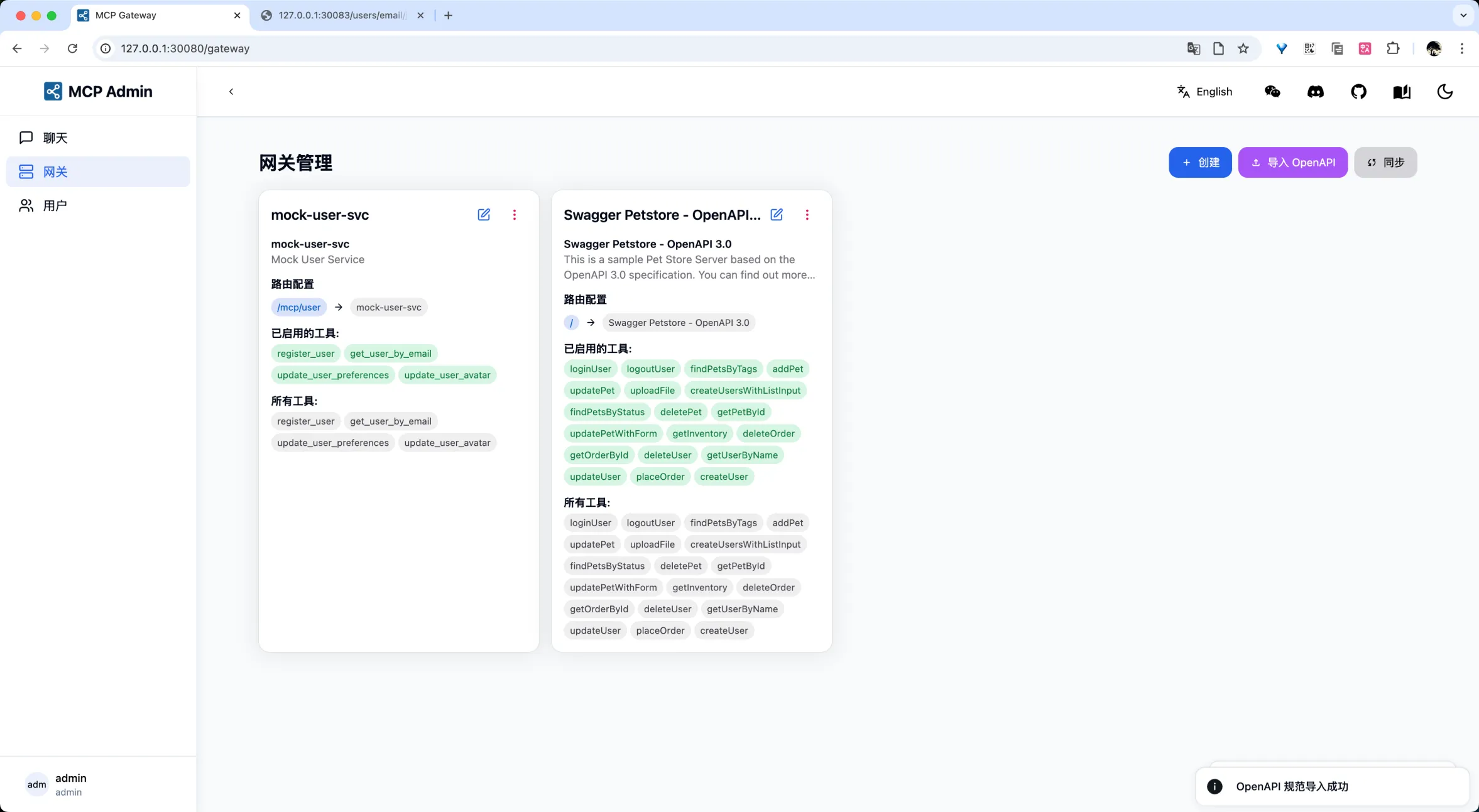
Task: Open the 用户 users menu item
Action: [x=98, y=205]
